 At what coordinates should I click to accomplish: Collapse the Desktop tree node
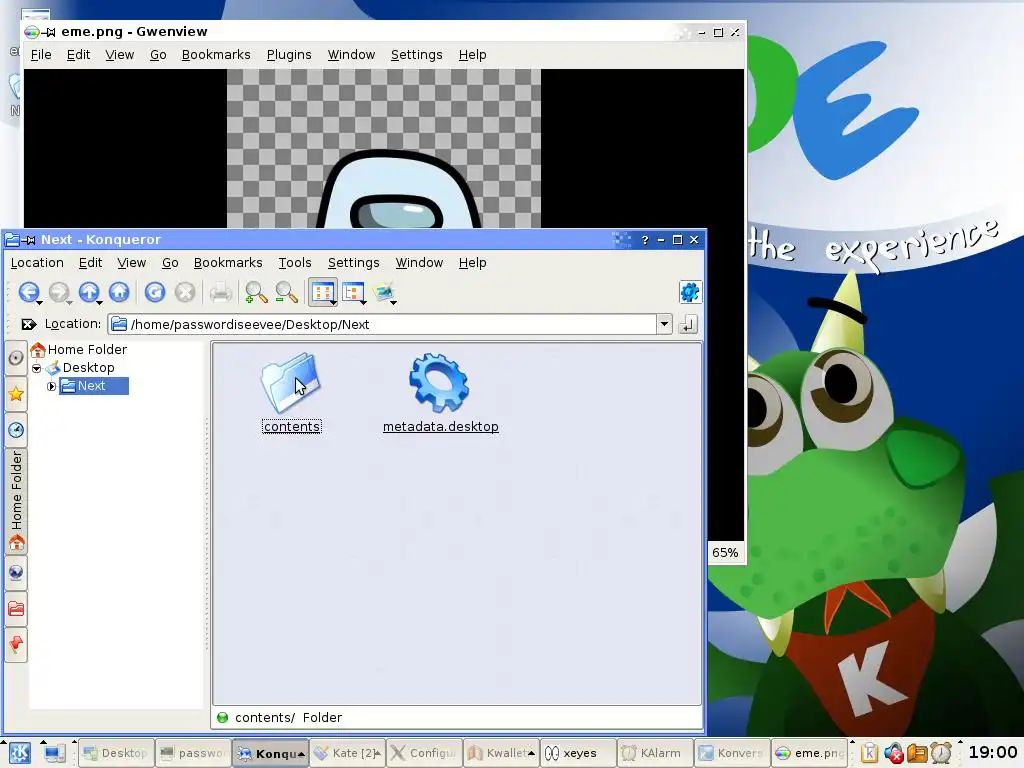coord(37,368)
